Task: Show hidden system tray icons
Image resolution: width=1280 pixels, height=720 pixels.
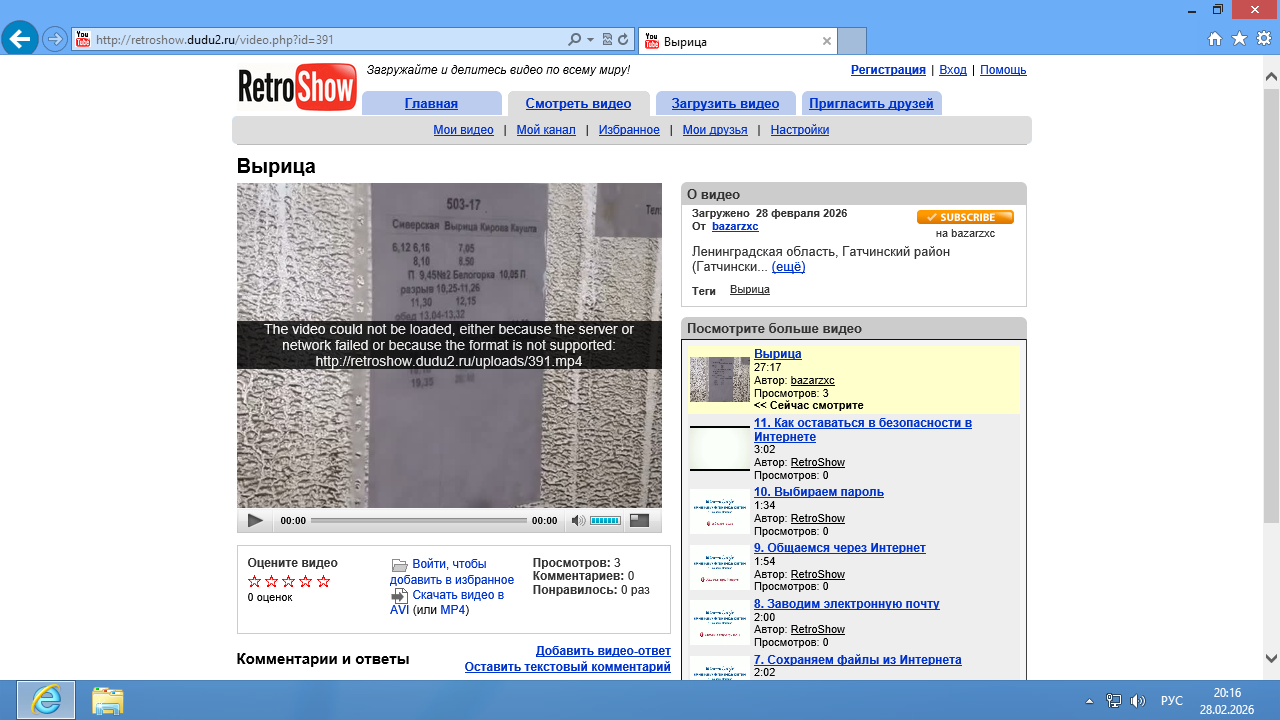Action: click(1089, 701)
